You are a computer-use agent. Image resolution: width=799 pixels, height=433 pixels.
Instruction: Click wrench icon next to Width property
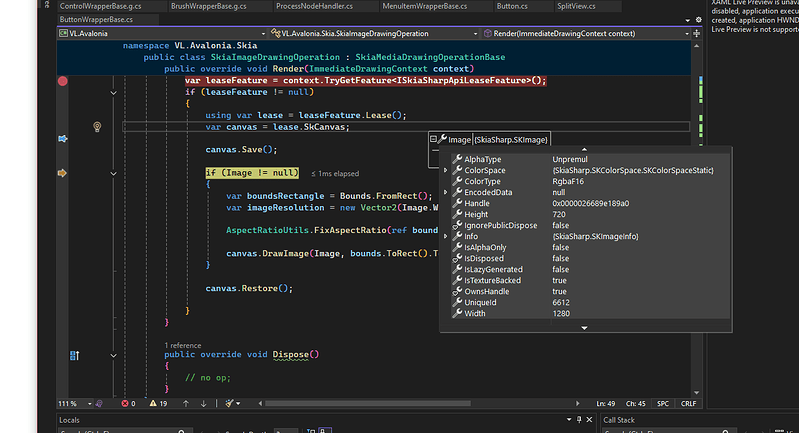457,313
